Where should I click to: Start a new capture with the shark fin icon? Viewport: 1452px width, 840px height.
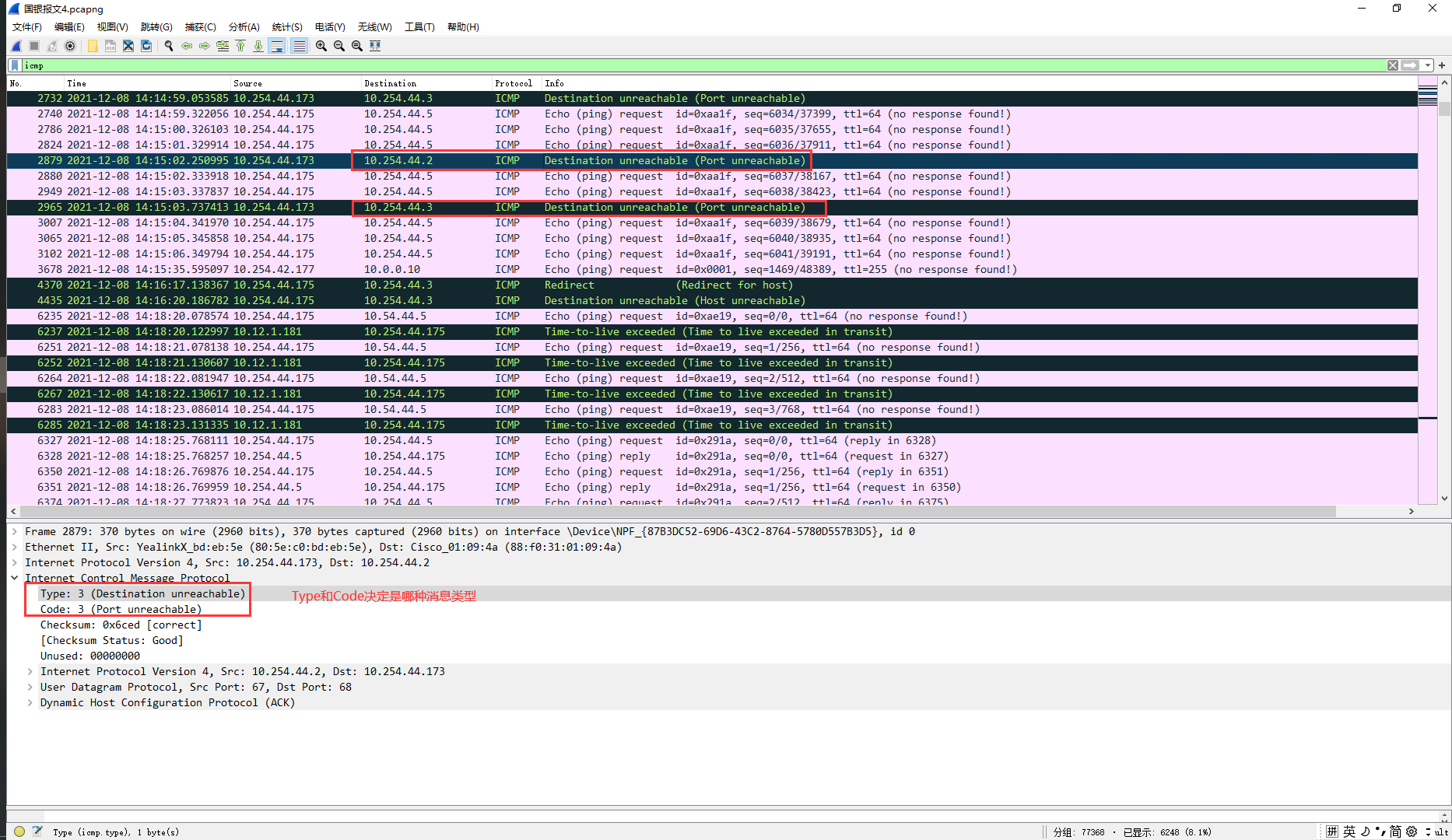click(x=16, y=46)
